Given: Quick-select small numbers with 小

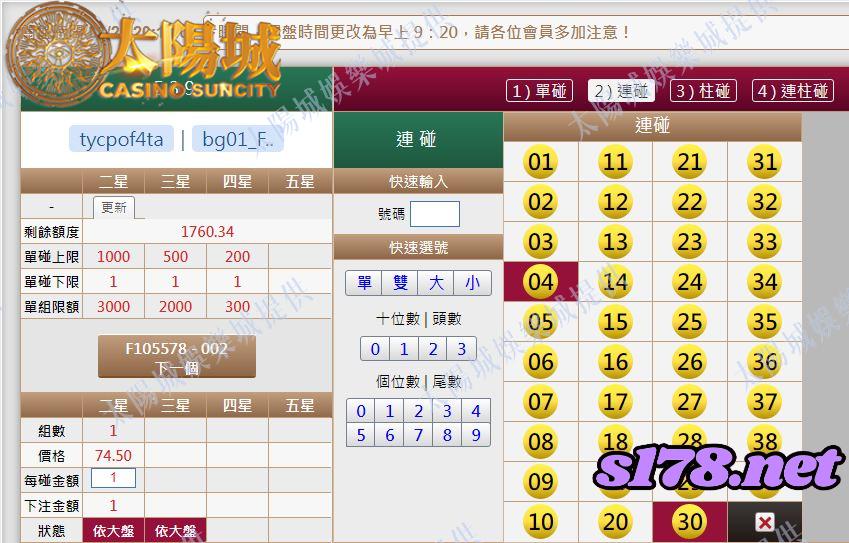Looking at the screenshot, I should click(x=473, y=283).
